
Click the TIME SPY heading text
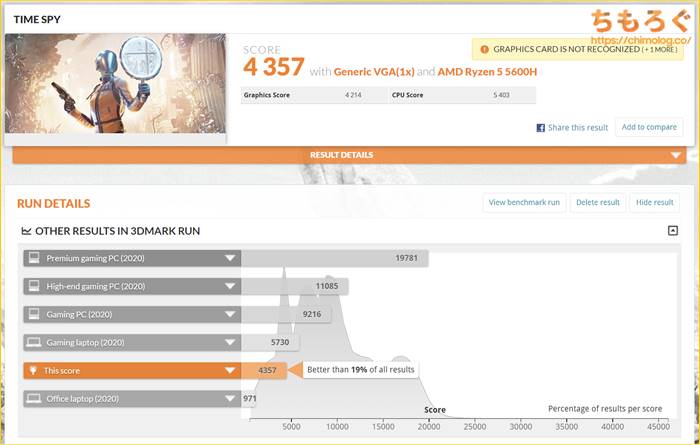click(x=37, y=20)
